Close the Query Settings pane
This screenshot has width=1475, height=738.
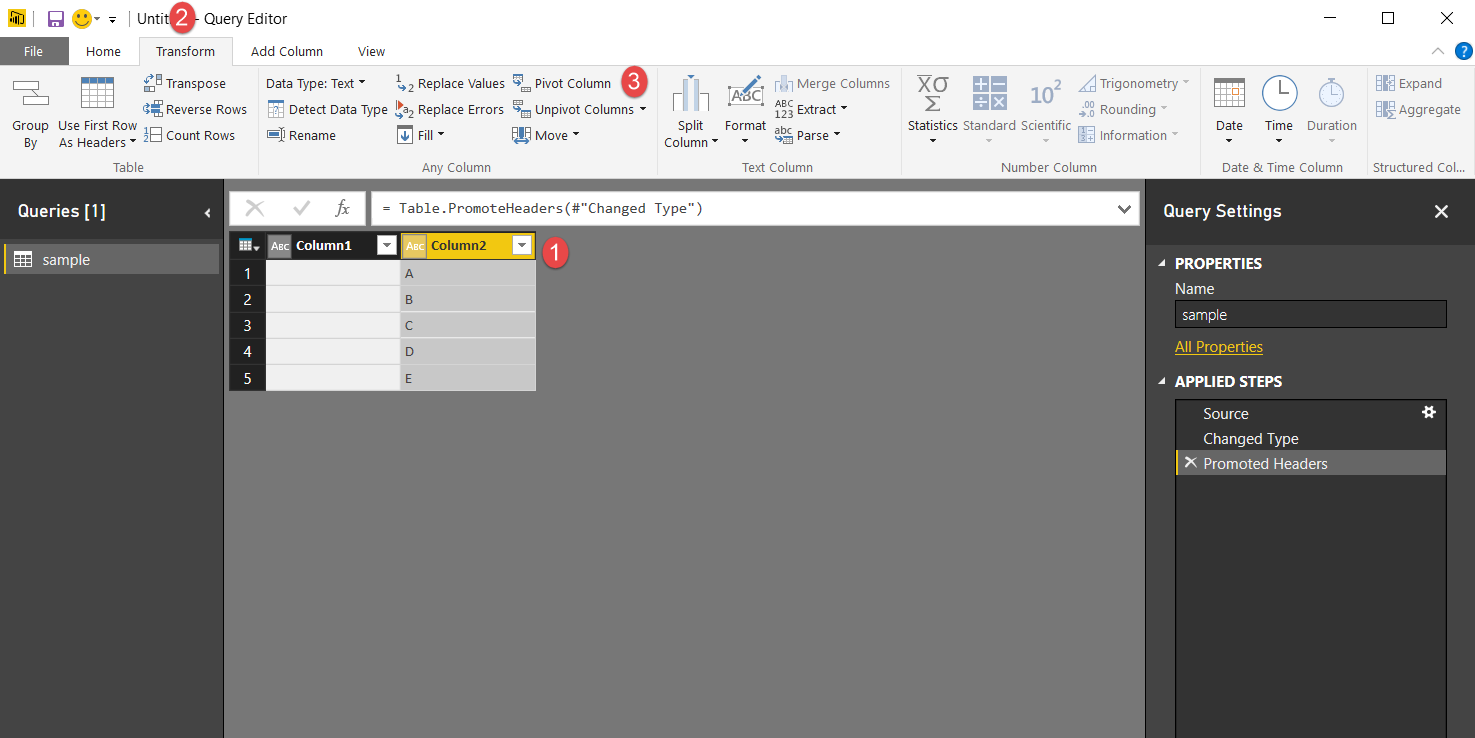[1441, 211]
